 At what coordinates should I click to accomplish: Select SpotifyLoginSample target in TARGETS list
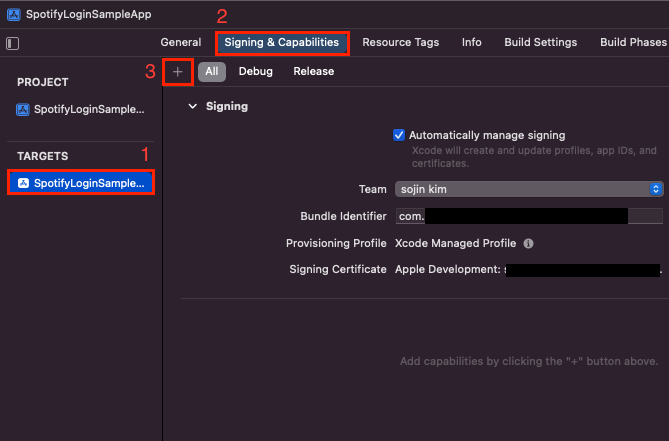(x=81, y=183)
